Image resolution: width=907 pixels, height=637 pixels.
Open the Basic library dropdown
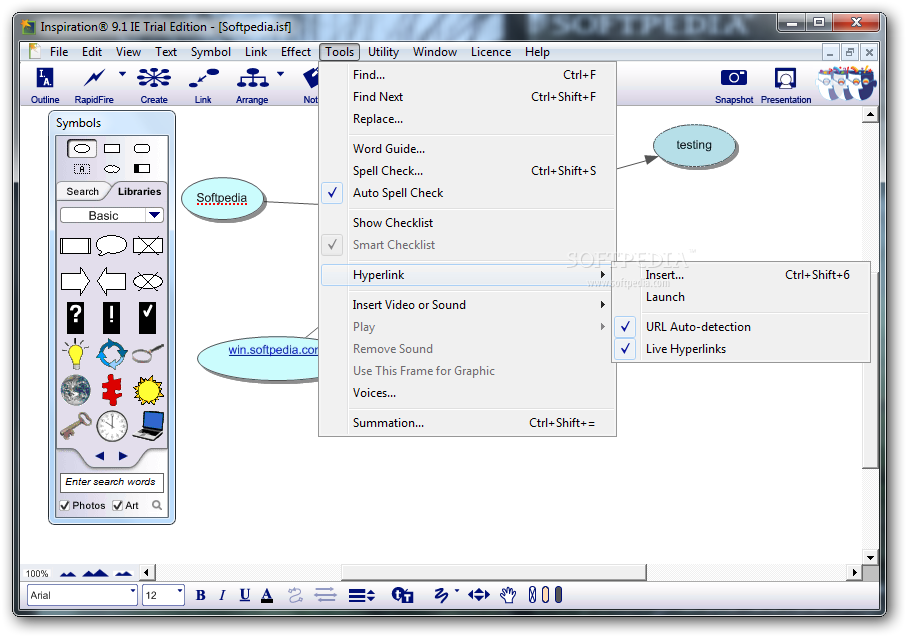(x=154, y=215)
